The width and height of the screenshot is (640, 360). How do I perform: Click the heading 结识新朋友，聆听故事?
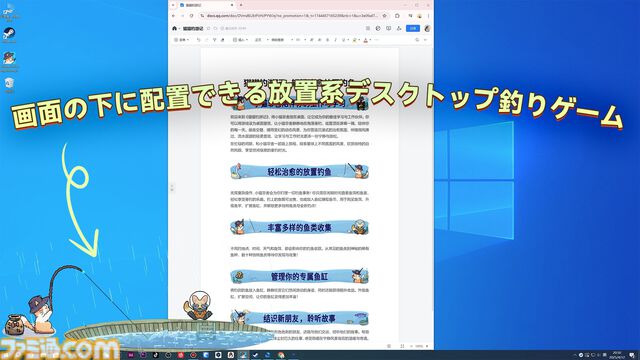point(299,318)
